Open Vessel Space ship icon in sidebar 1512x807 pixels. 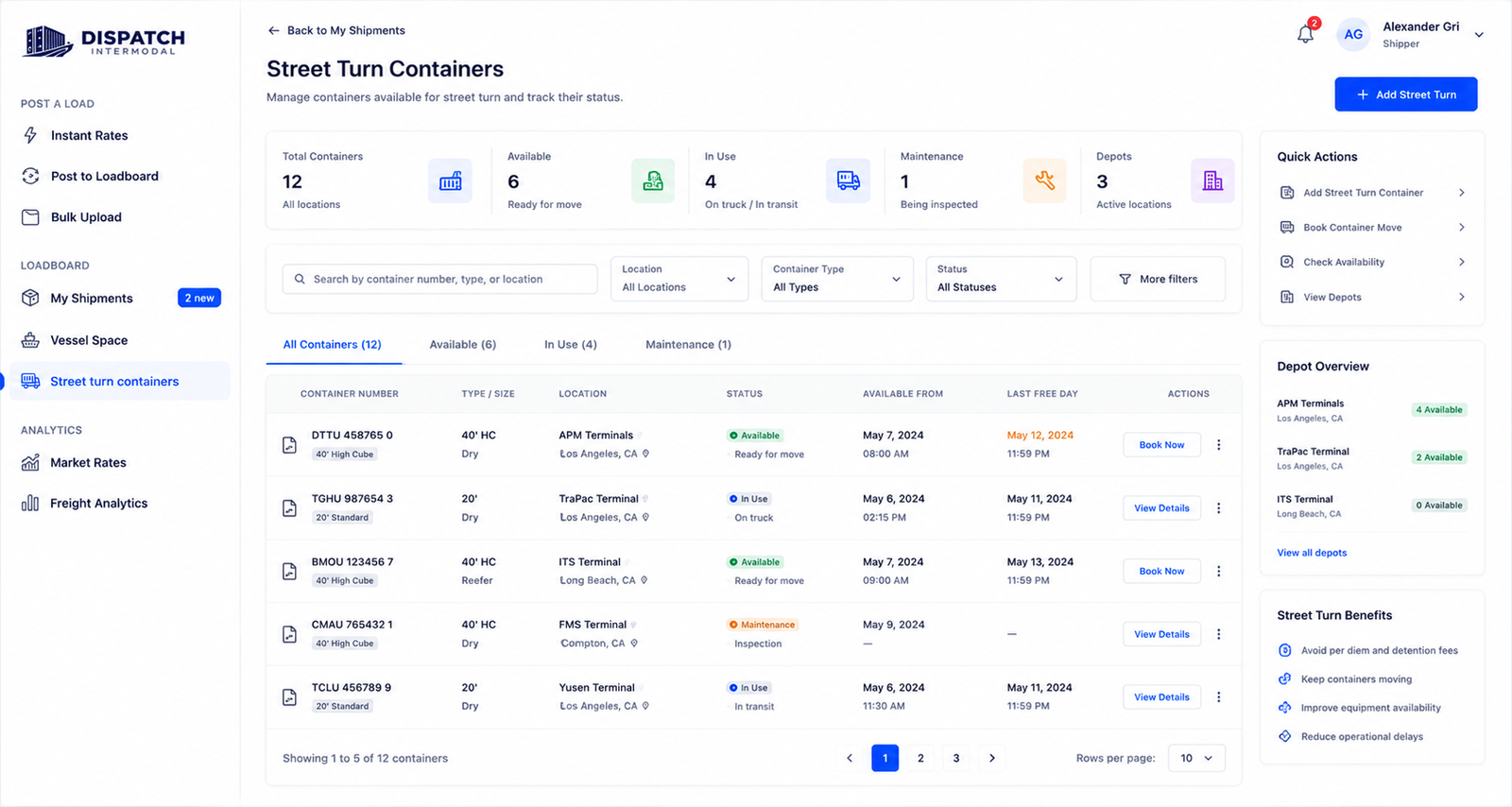coord(30,340)
